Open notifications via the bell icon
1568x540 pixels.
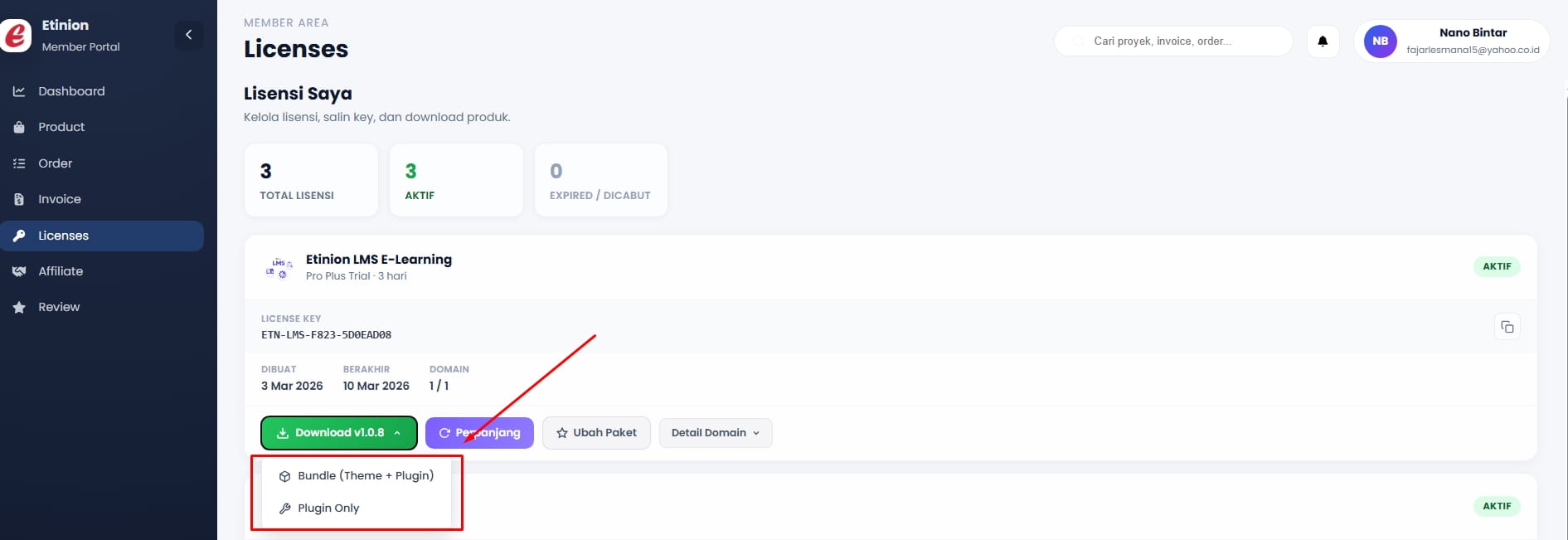tap(1323, 41)
